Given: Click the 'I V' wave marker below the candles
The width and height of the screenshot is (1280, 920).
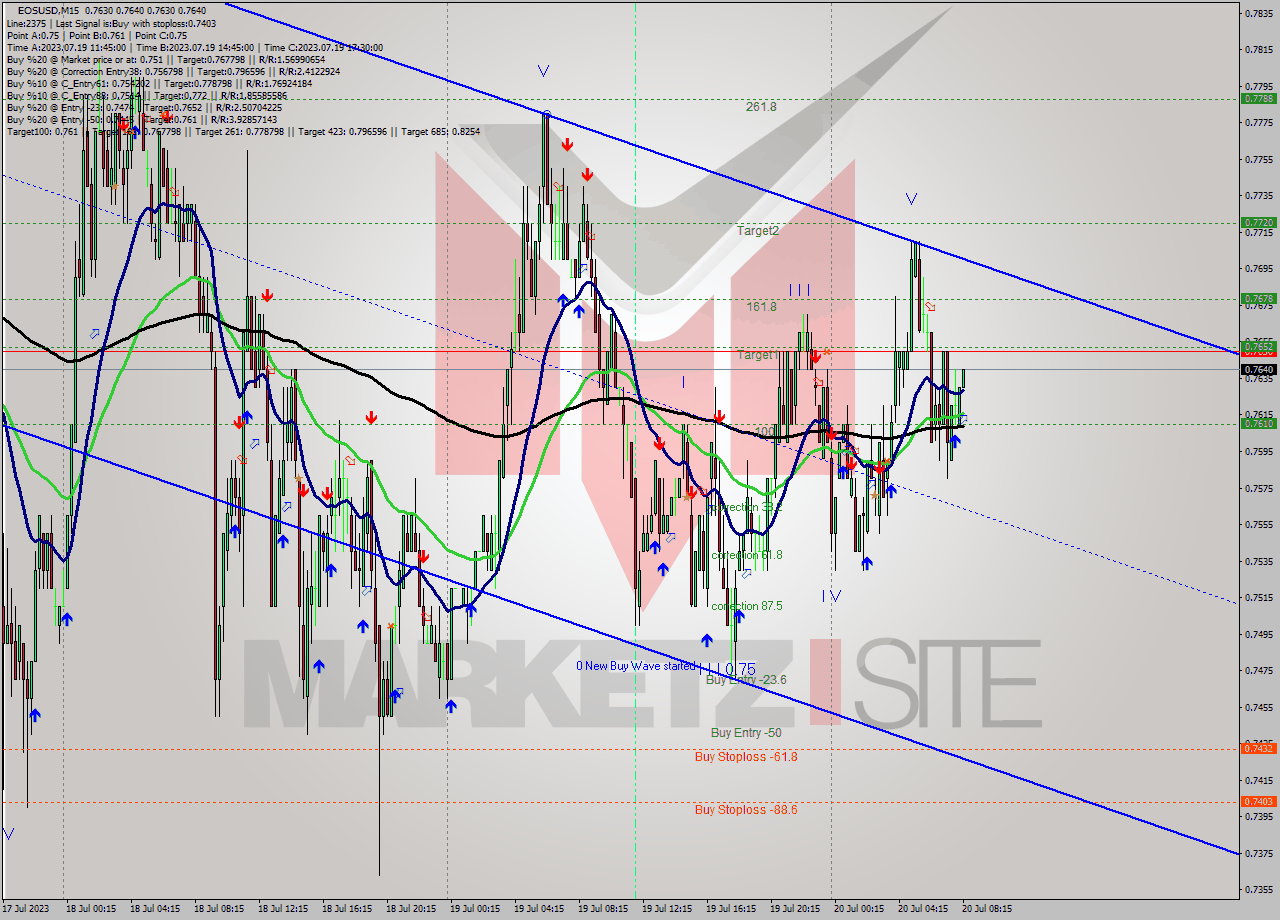Looking at the screenshot, I should pyautogui.click(x=832, y=596).
